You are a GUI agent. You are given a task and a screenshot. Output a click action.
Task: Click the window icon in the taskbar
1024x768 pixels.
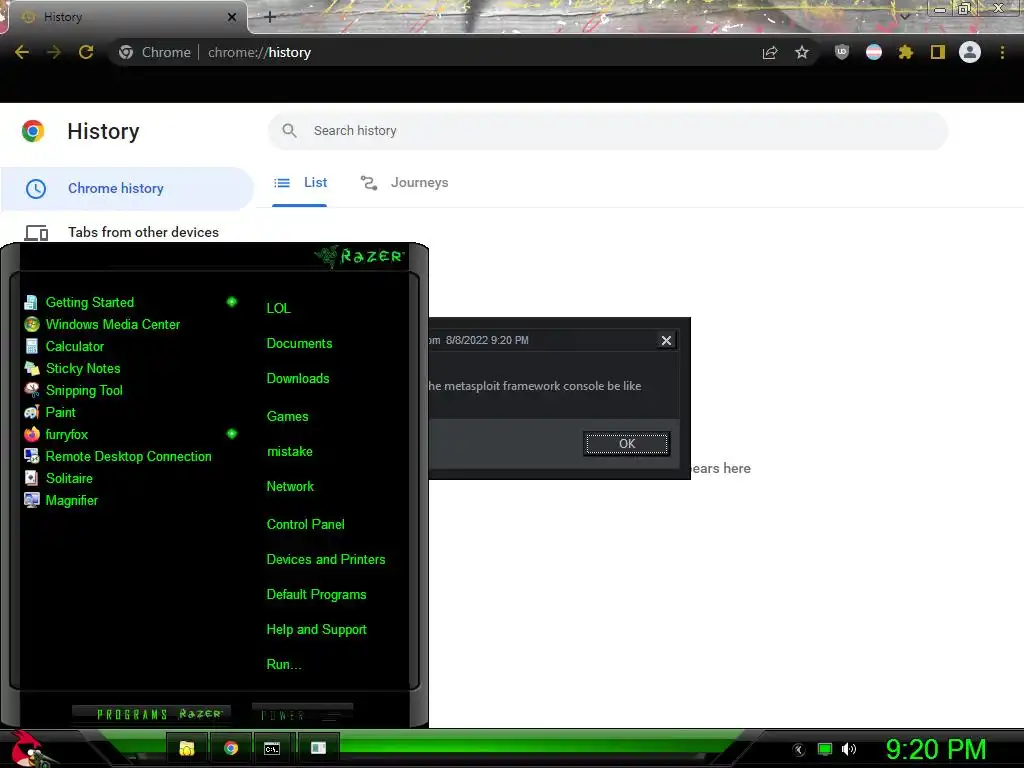318,748
